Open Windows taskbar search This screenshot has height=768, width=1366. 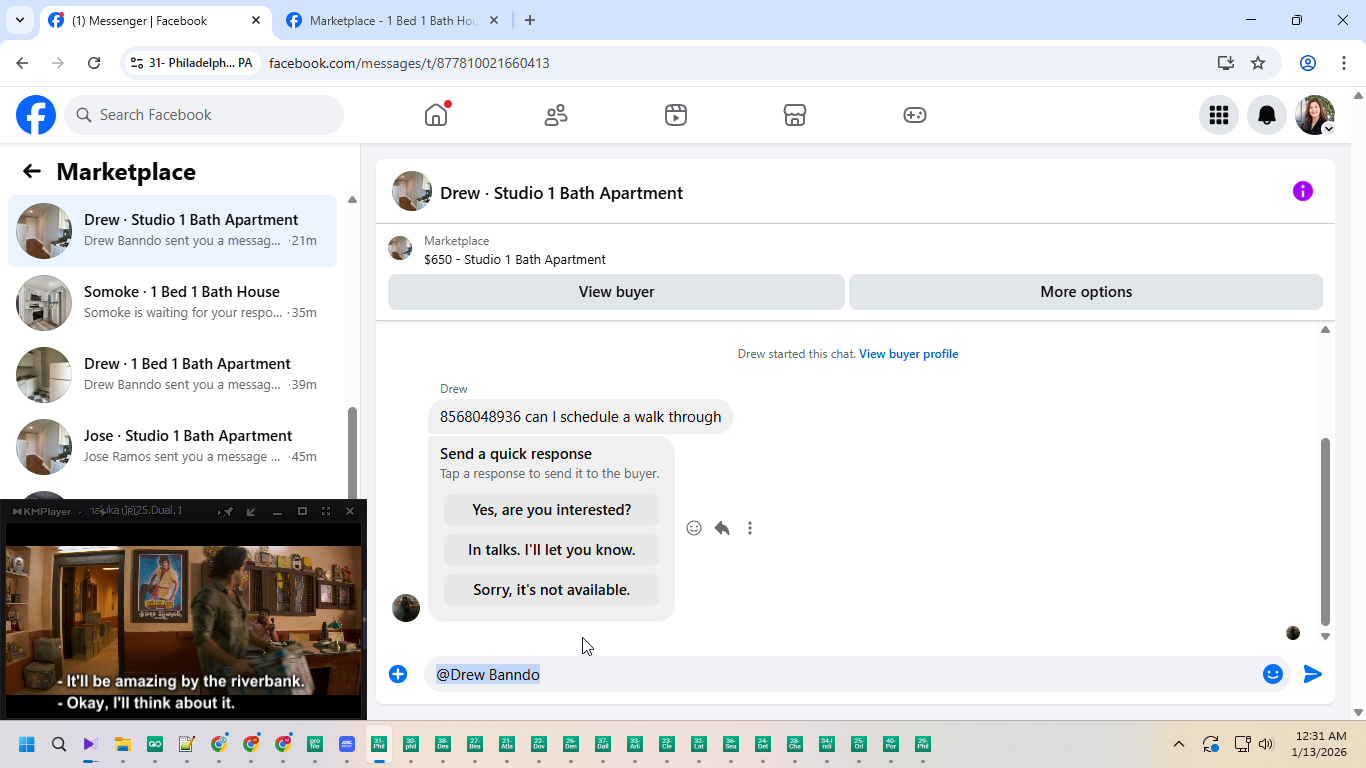coord(59,744)
